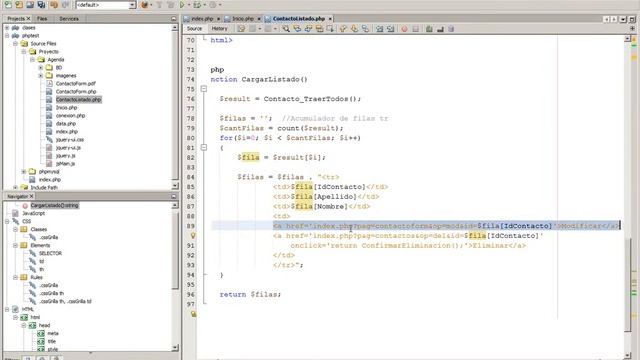This screenshot has width=640, height=360.
Task: Expand the imagenes folder node
Action: click(40, 76)
